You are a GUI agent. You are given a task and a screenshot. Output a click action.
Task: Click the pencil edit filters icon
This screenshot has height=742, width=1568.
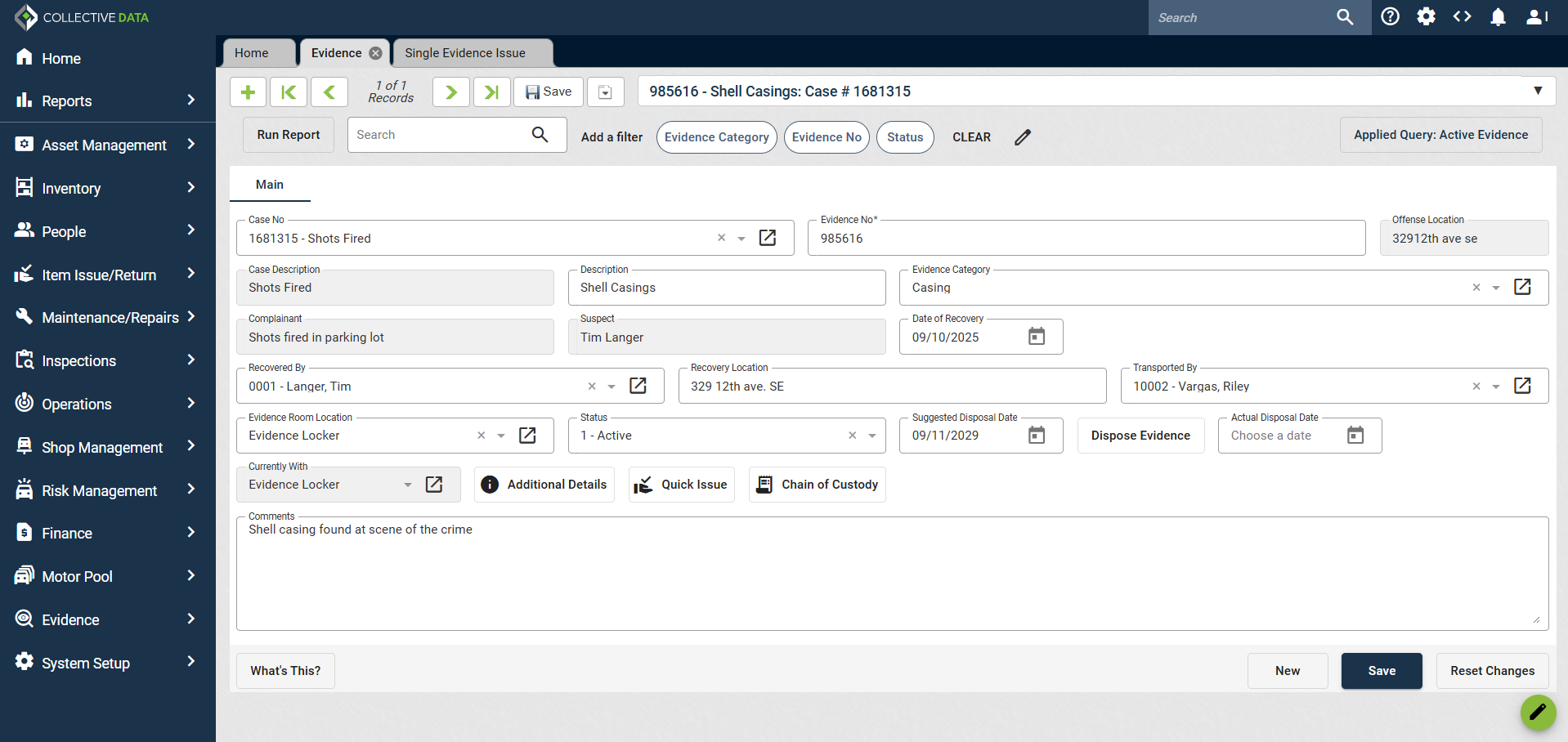pos(1023,137)
